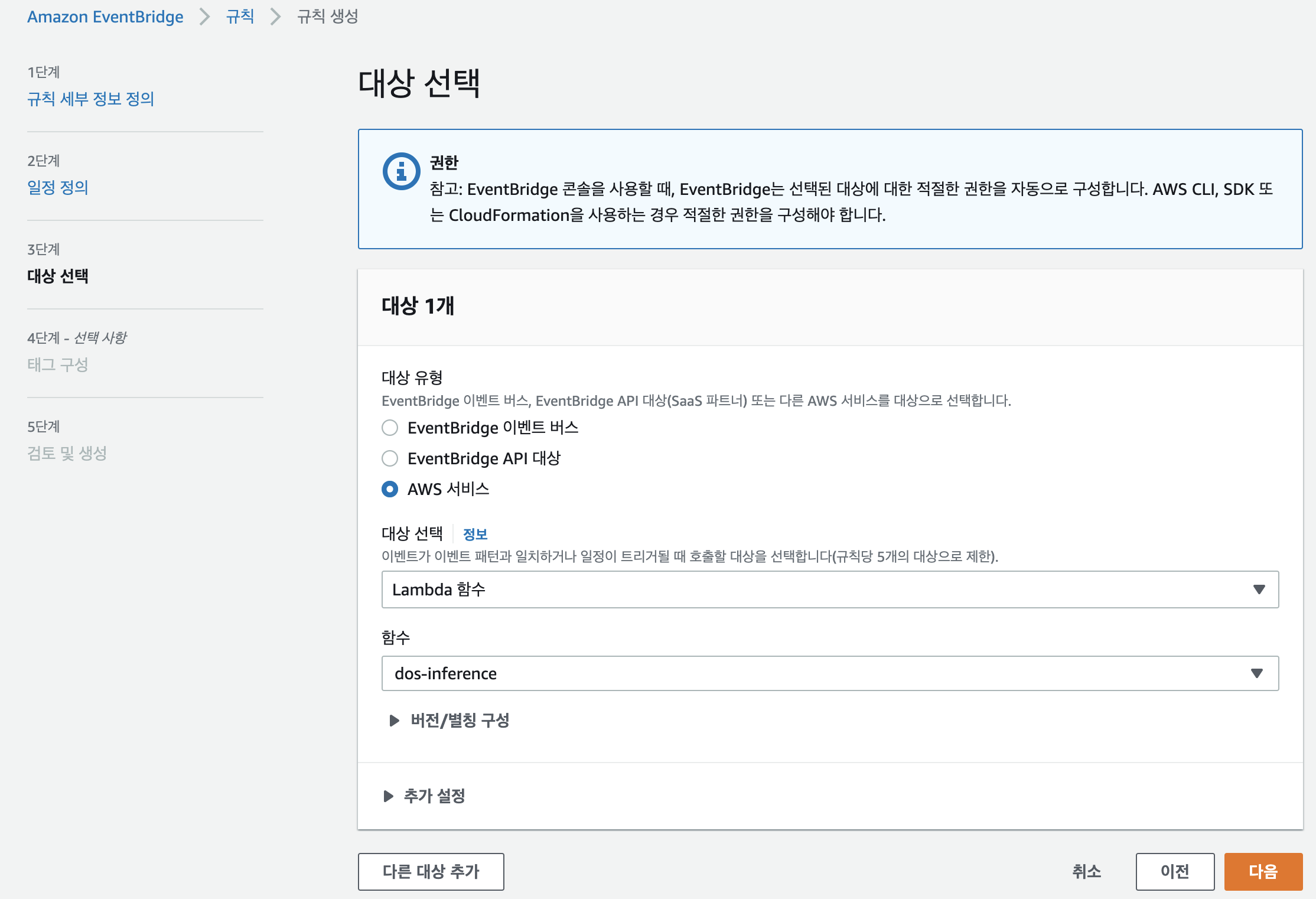Click the dos-inference dropdown arrow

coord(1257,673)
